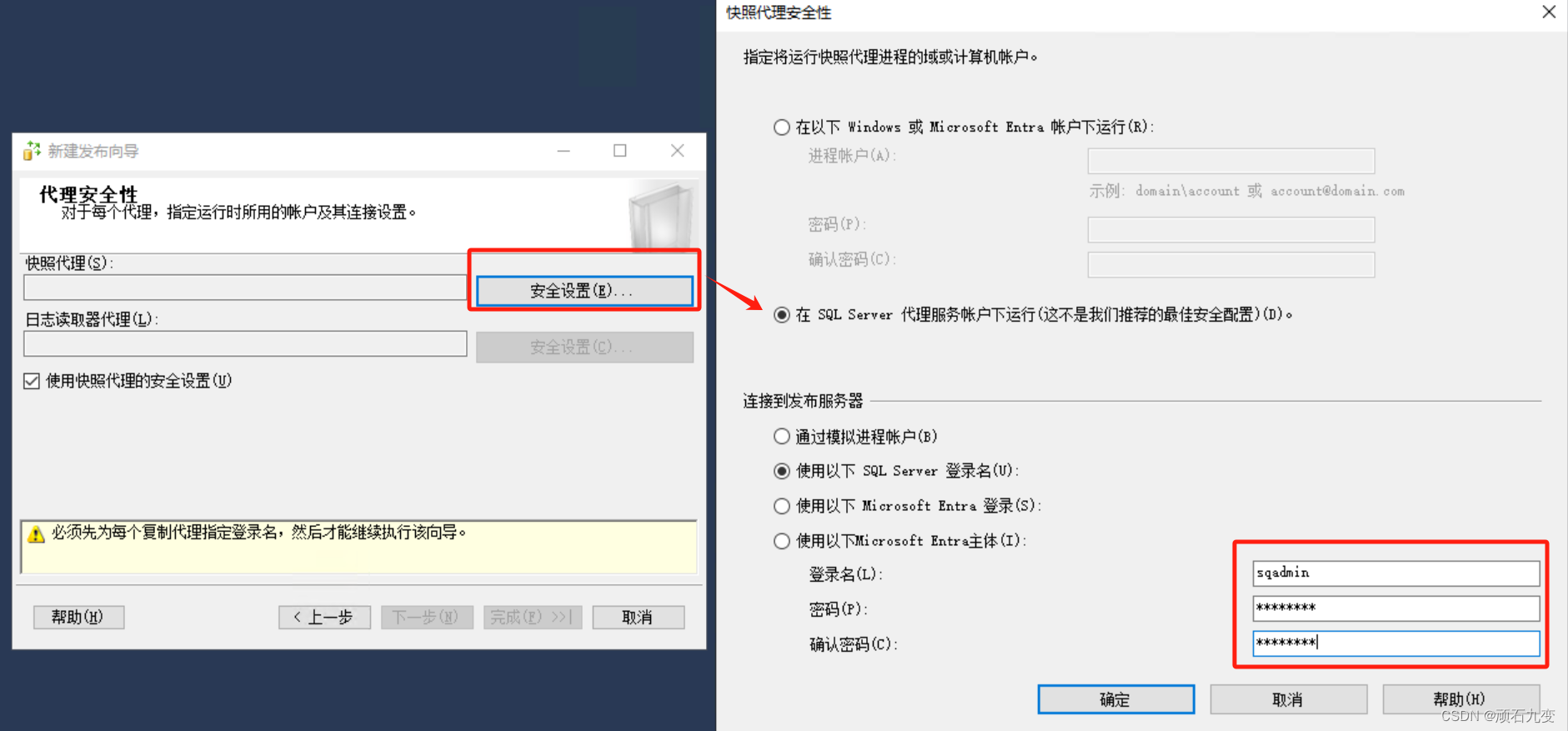This screenshot has height=731, width=1568.
Task: Click into the 确认密码 field under login
Action: point(1395,643)
